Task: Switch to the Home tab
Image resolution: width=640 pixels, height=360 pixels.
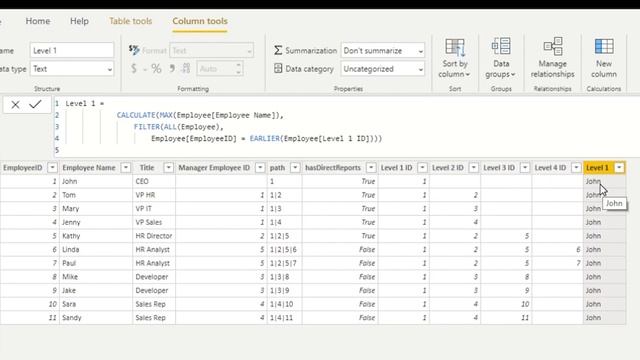Action: pyautogui.click(x=38, y=21)
